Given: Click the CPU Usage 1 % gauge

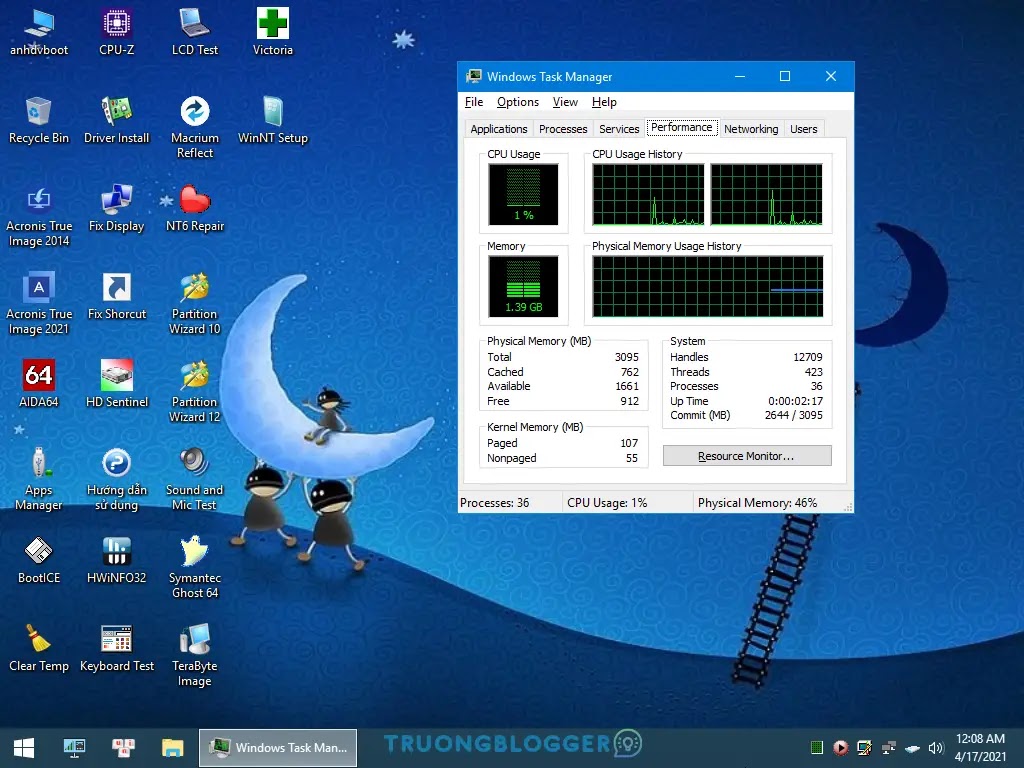Looking at the screenshot, I should [523, 195].
